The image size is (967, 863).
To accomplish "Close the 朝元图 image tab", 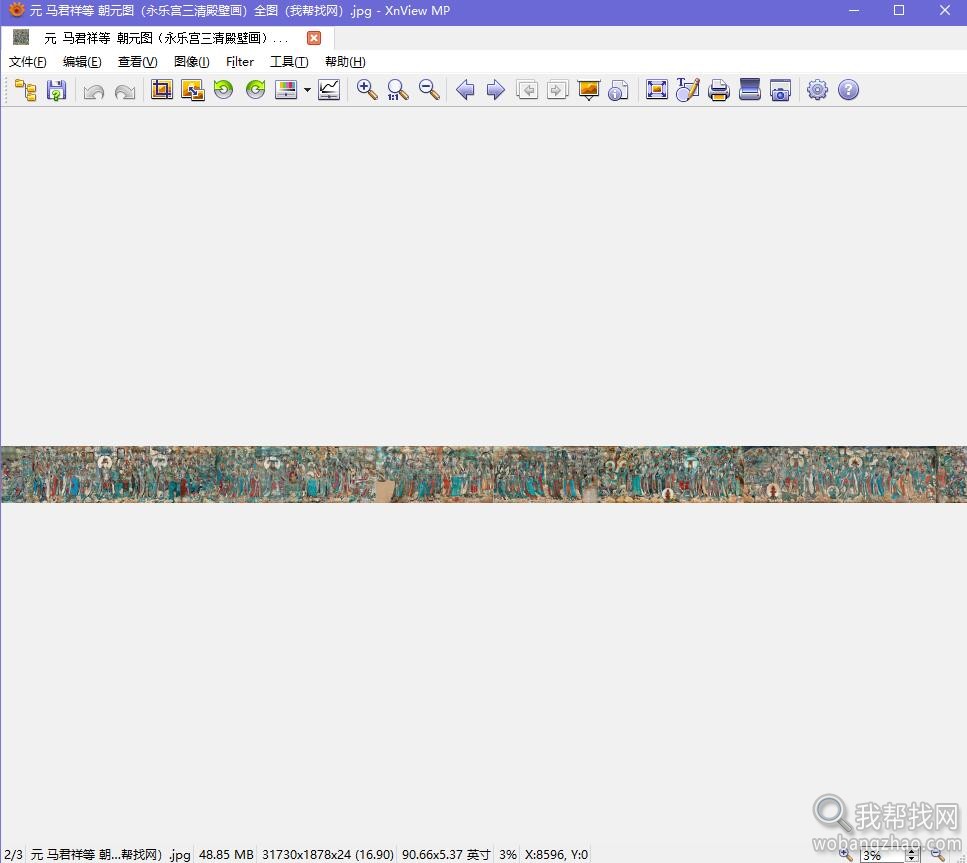I will pos(314,38).
